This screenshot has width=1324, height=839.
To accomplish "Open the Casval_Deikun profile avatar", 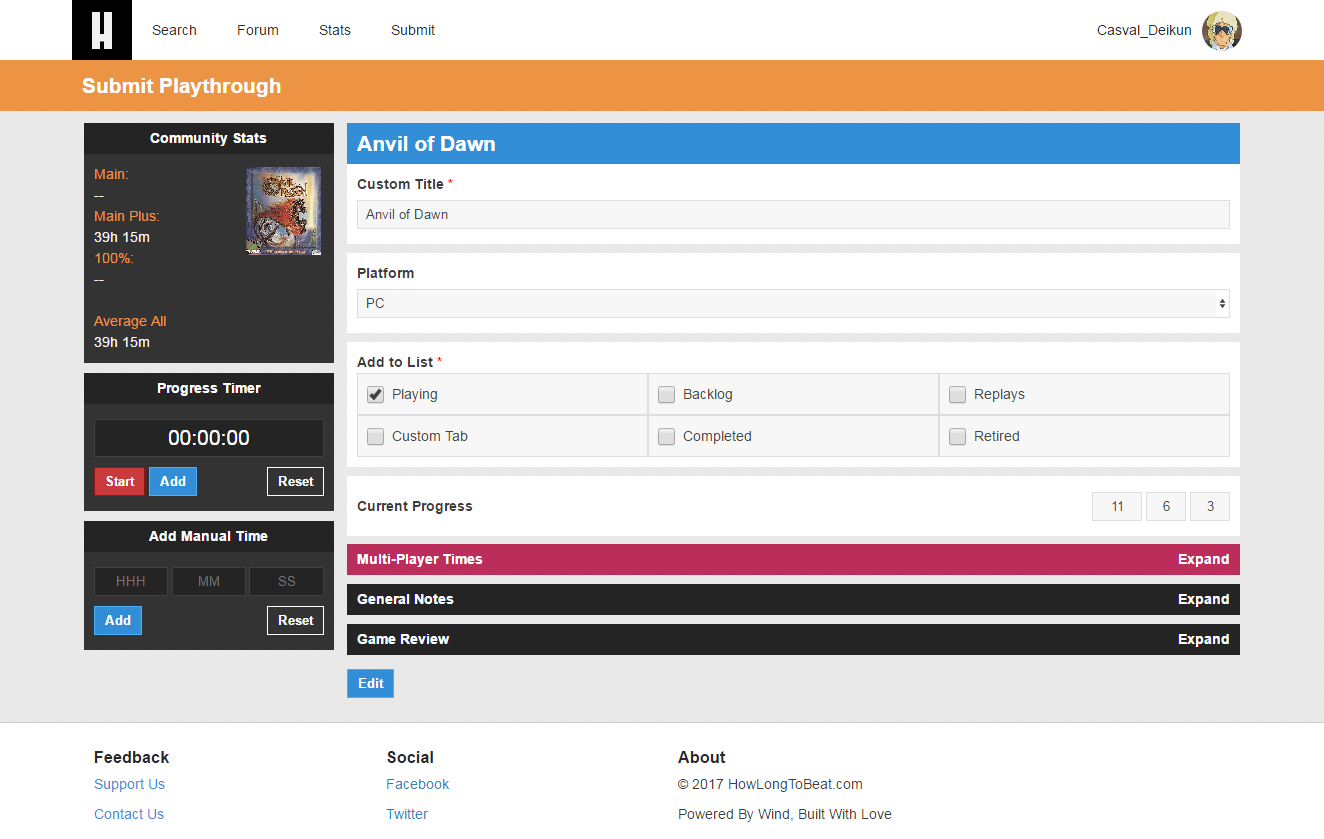I will (1222, 31).
